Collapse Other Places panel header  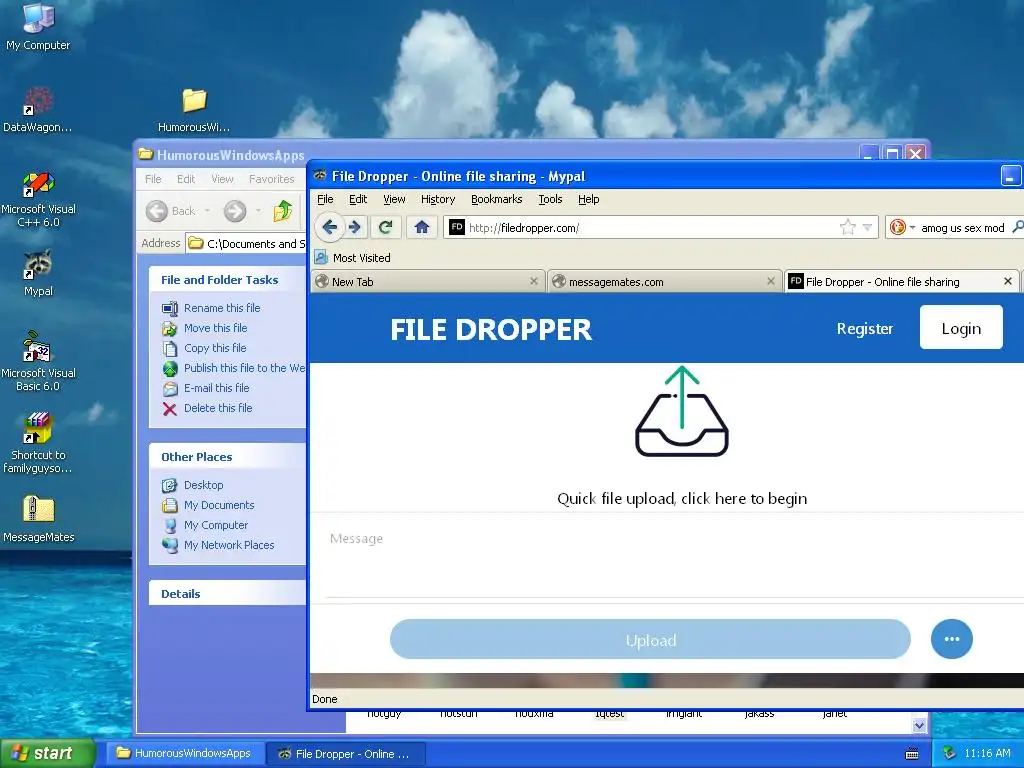(x=227, y=456)
